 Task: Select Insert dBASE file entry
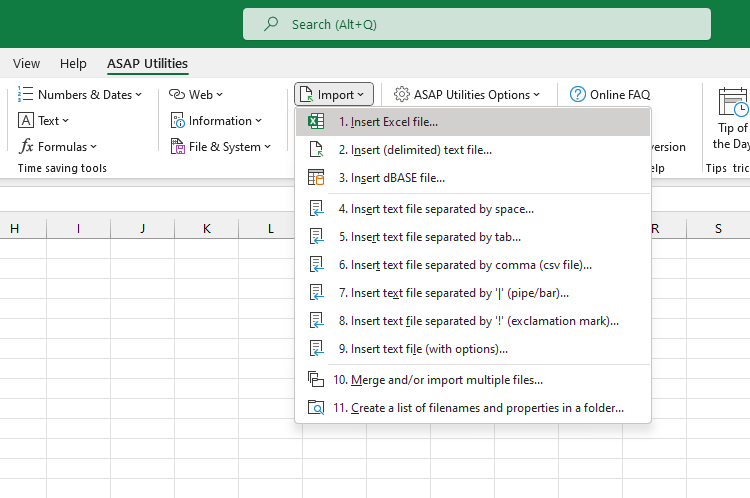473,177
